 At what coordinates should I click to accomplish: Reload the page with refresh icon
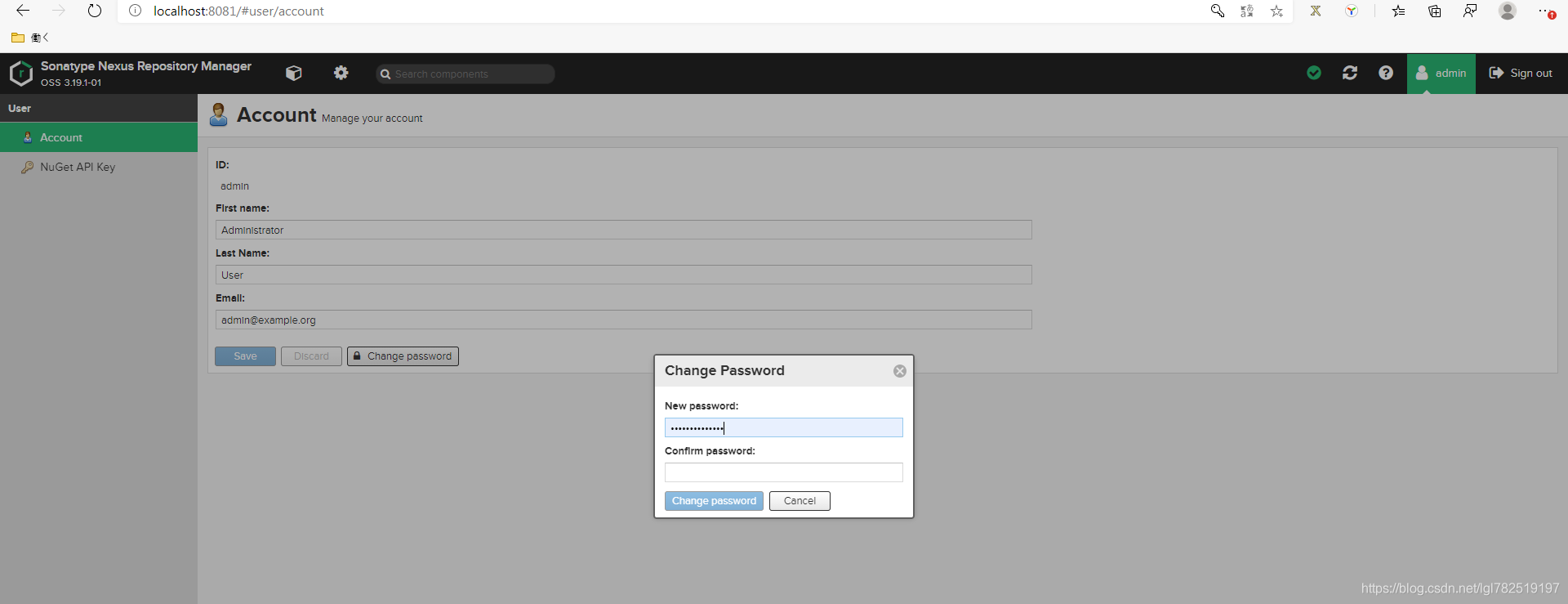pos(95,11)
